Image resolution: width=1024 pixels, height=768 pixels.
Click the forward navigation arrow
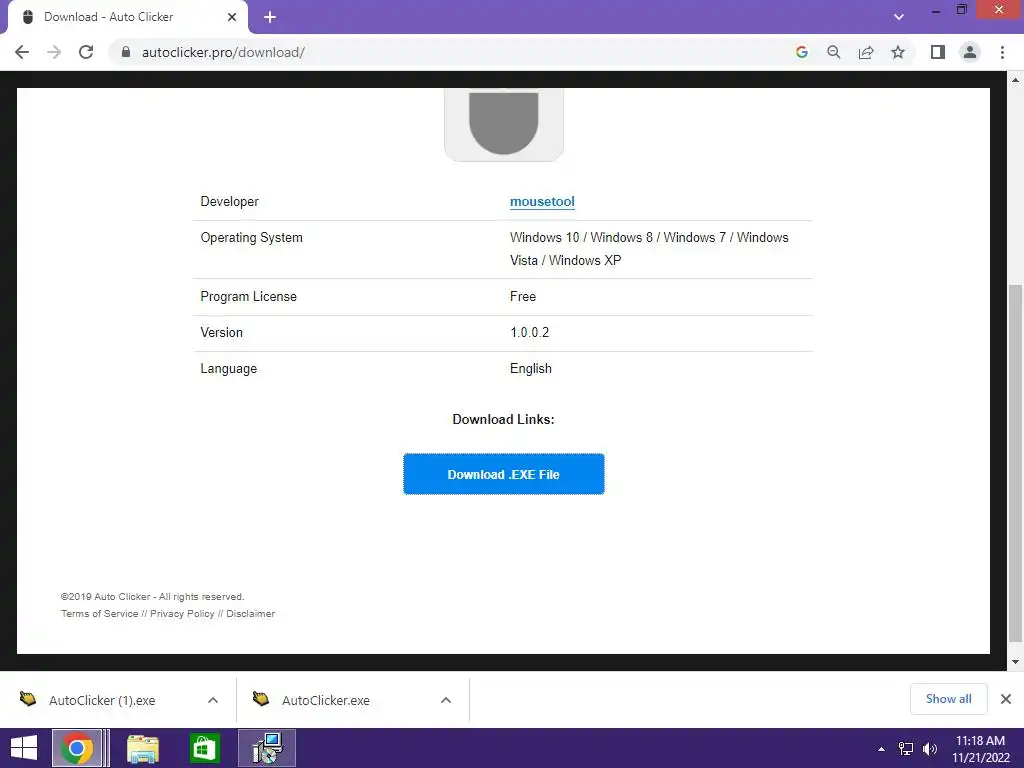pos(54,52)
